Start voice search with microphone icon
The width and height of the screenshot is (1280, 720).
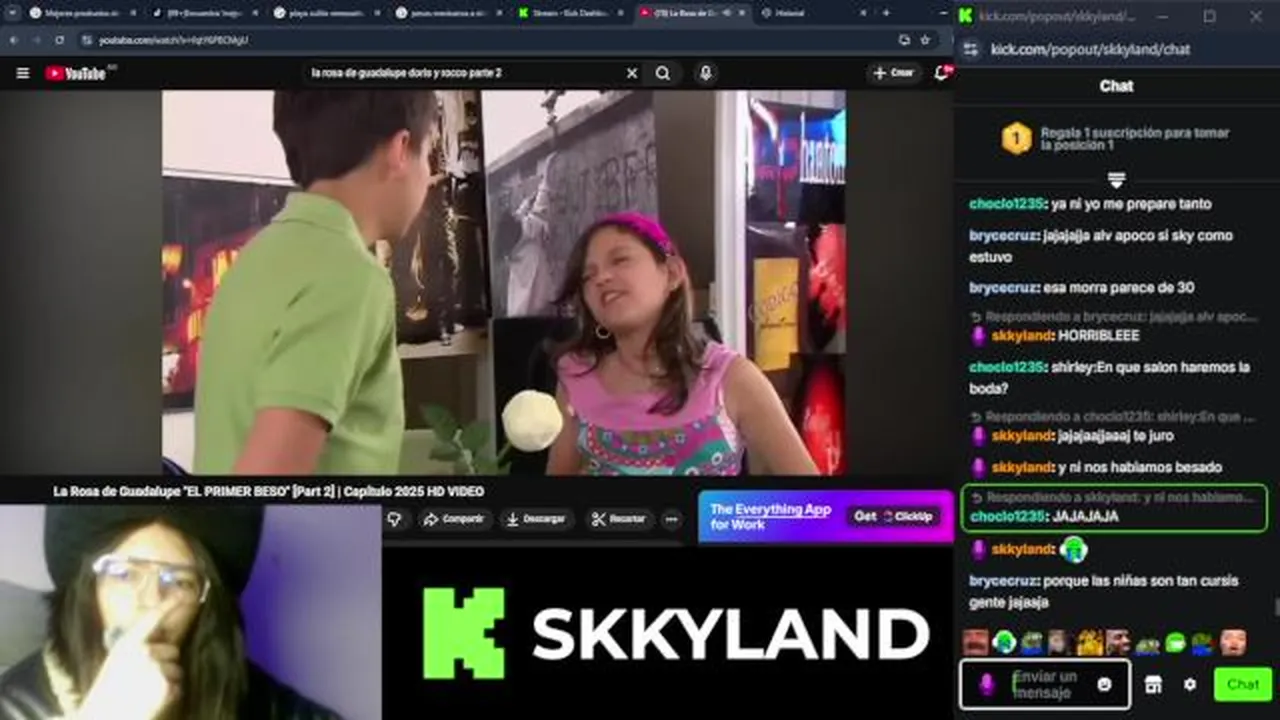706,73
